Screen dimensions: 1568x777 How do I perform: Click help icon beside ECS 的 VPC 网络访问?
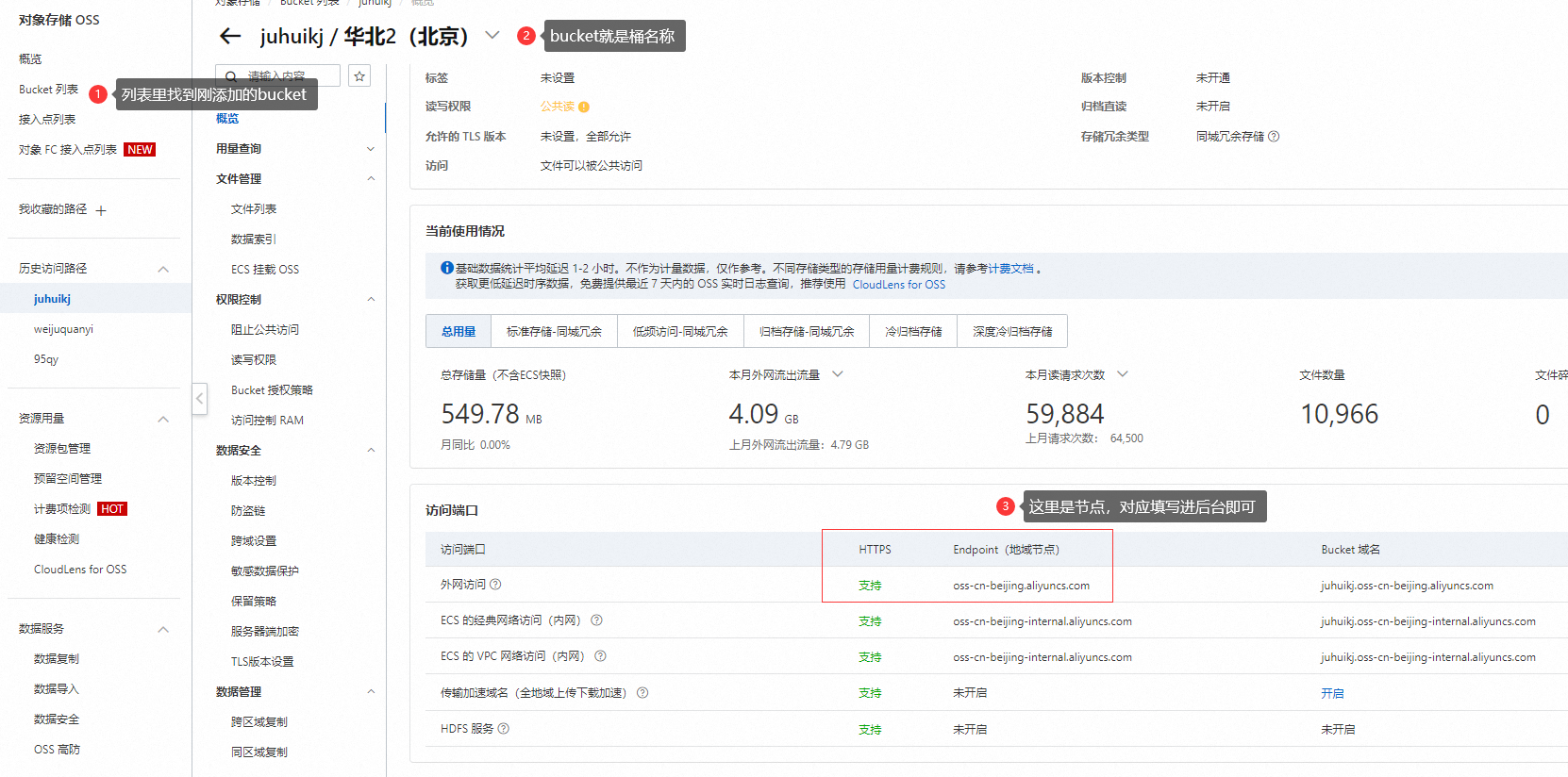[x=600, y=656]
